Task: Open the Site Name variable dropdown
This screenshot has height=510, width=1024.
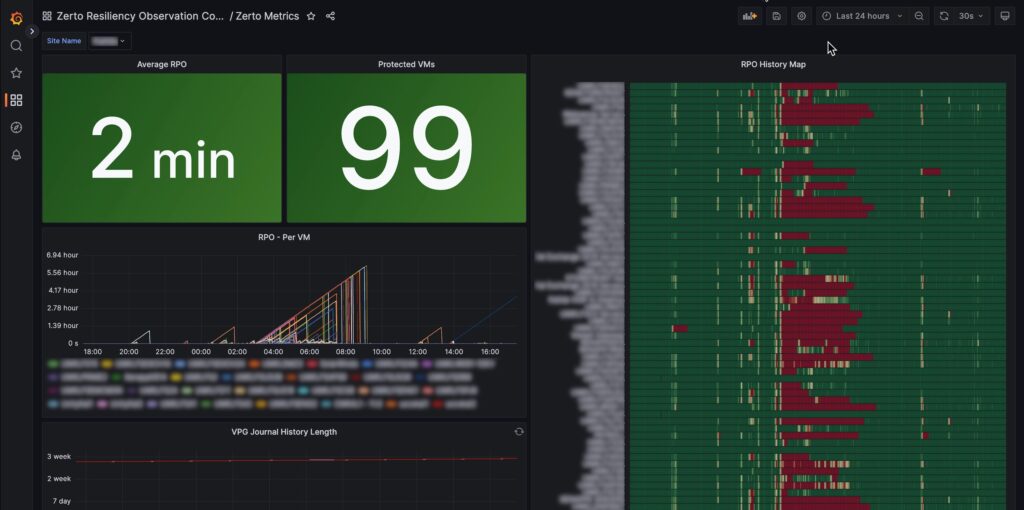Action: coord(108,41)
